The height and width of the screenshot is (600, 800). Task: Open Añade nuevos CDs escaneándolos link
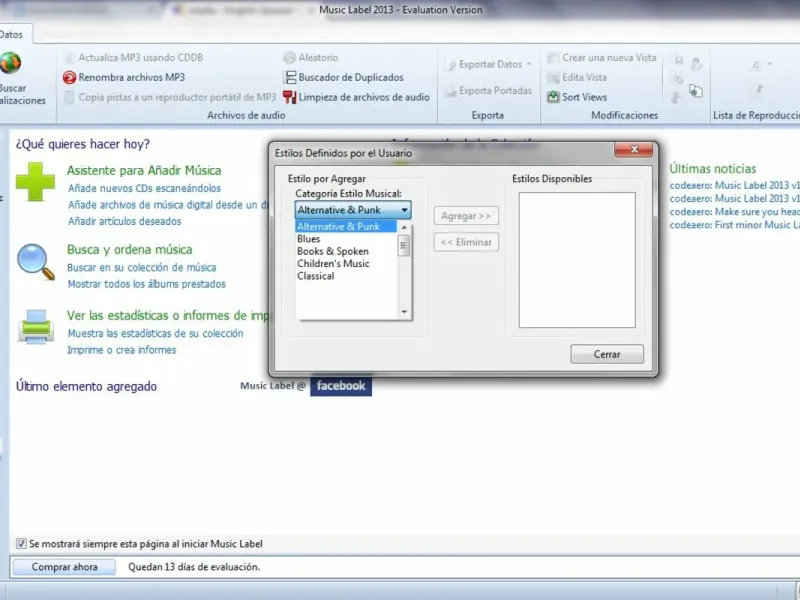point(144,188)
